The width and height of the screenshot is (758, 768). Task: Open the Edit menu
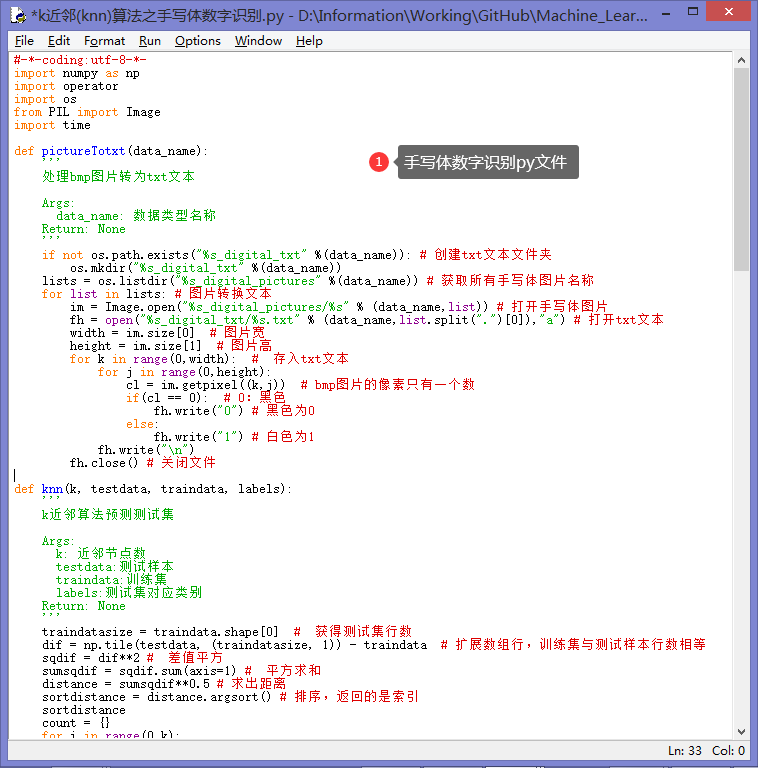tap(59, 41)
